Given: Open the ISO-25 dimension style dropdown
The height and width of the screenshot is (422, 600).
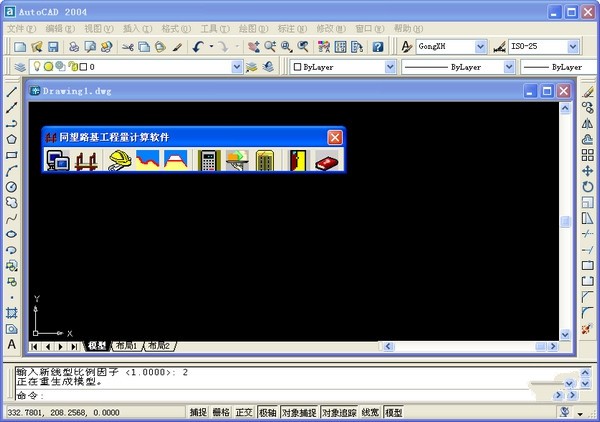Looking at the screenshot, I should (x=572, y=47).
